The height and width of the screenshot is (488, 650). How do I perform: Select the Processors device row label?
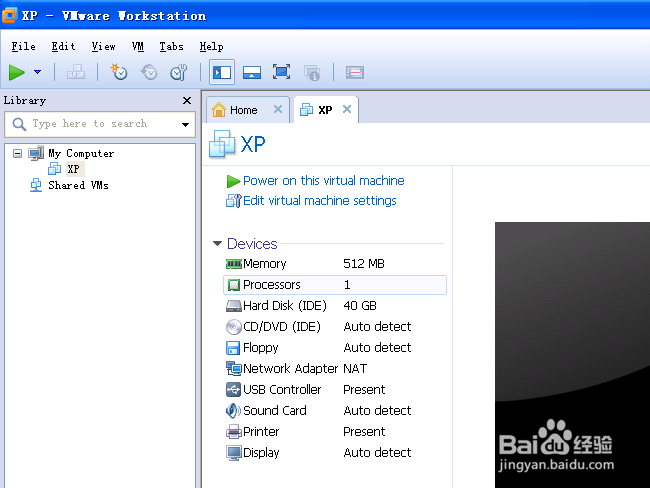[272, 285]
